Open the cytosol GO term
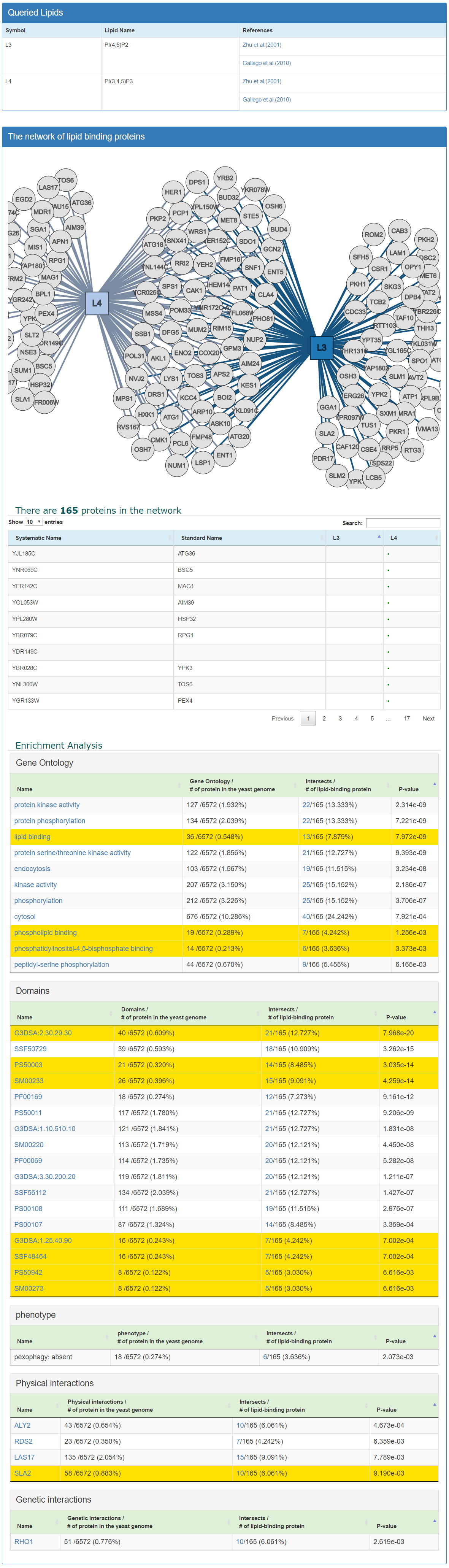449x1568 pixels. click(25, 917)
